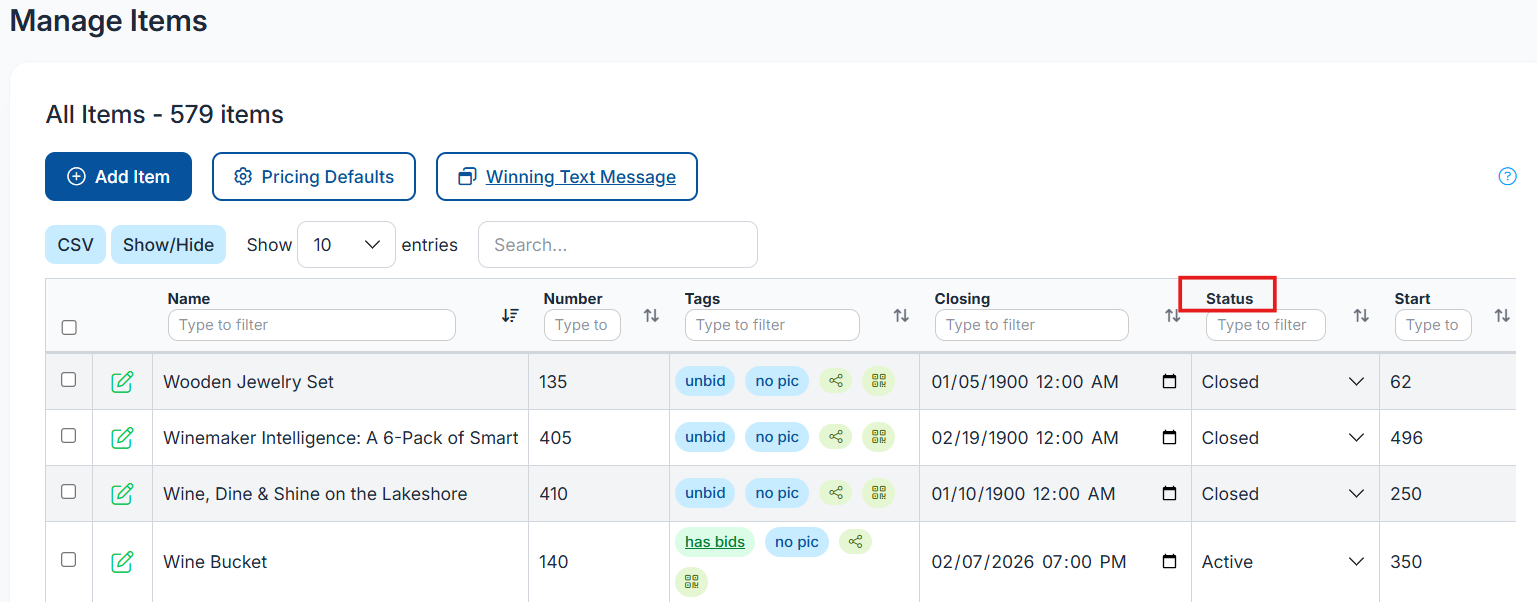Click the Search items field

(x=617, y=245)
